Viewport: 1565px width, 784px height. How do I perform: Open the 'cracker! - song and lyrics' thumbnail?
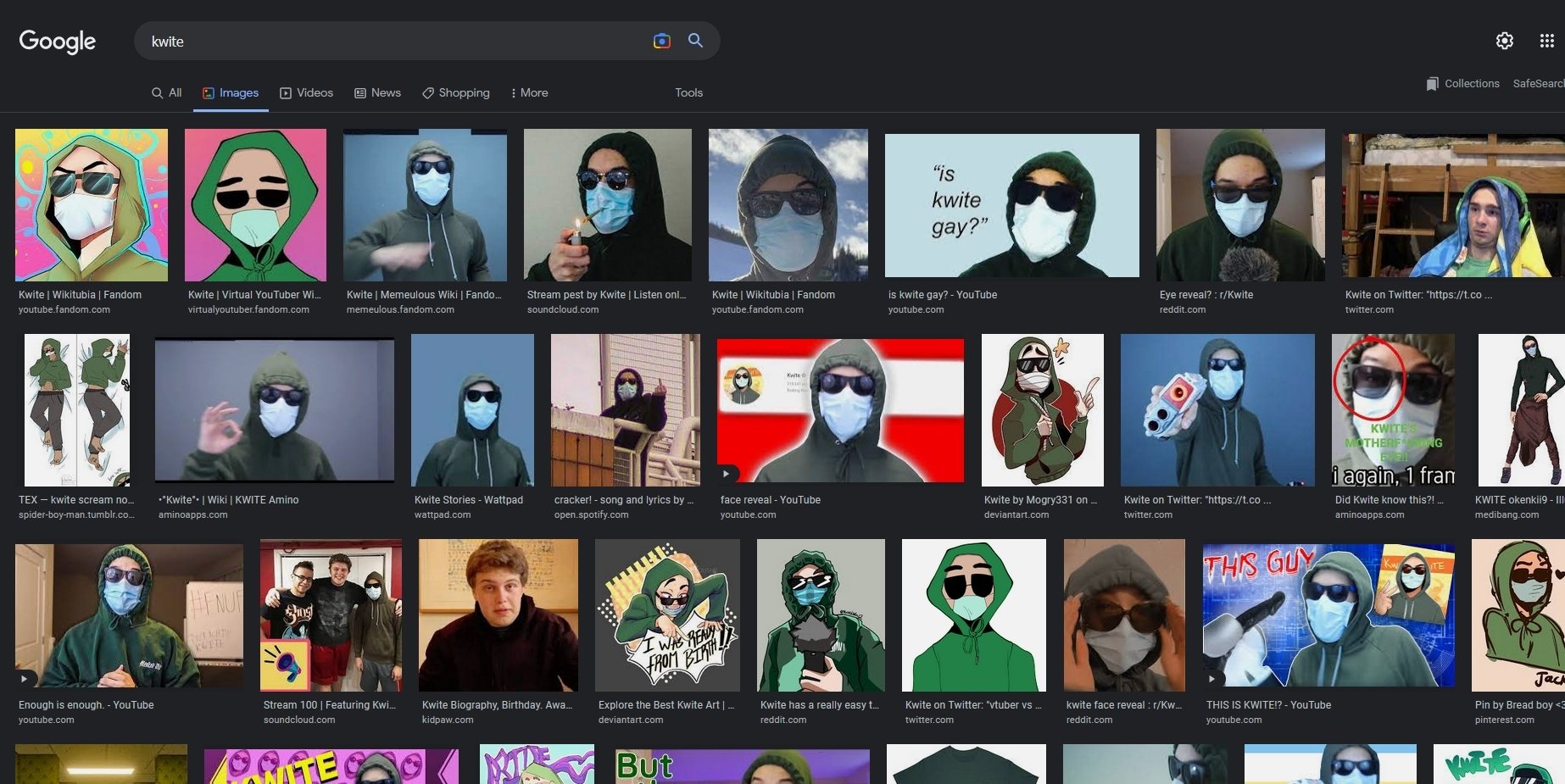(626, 410)
